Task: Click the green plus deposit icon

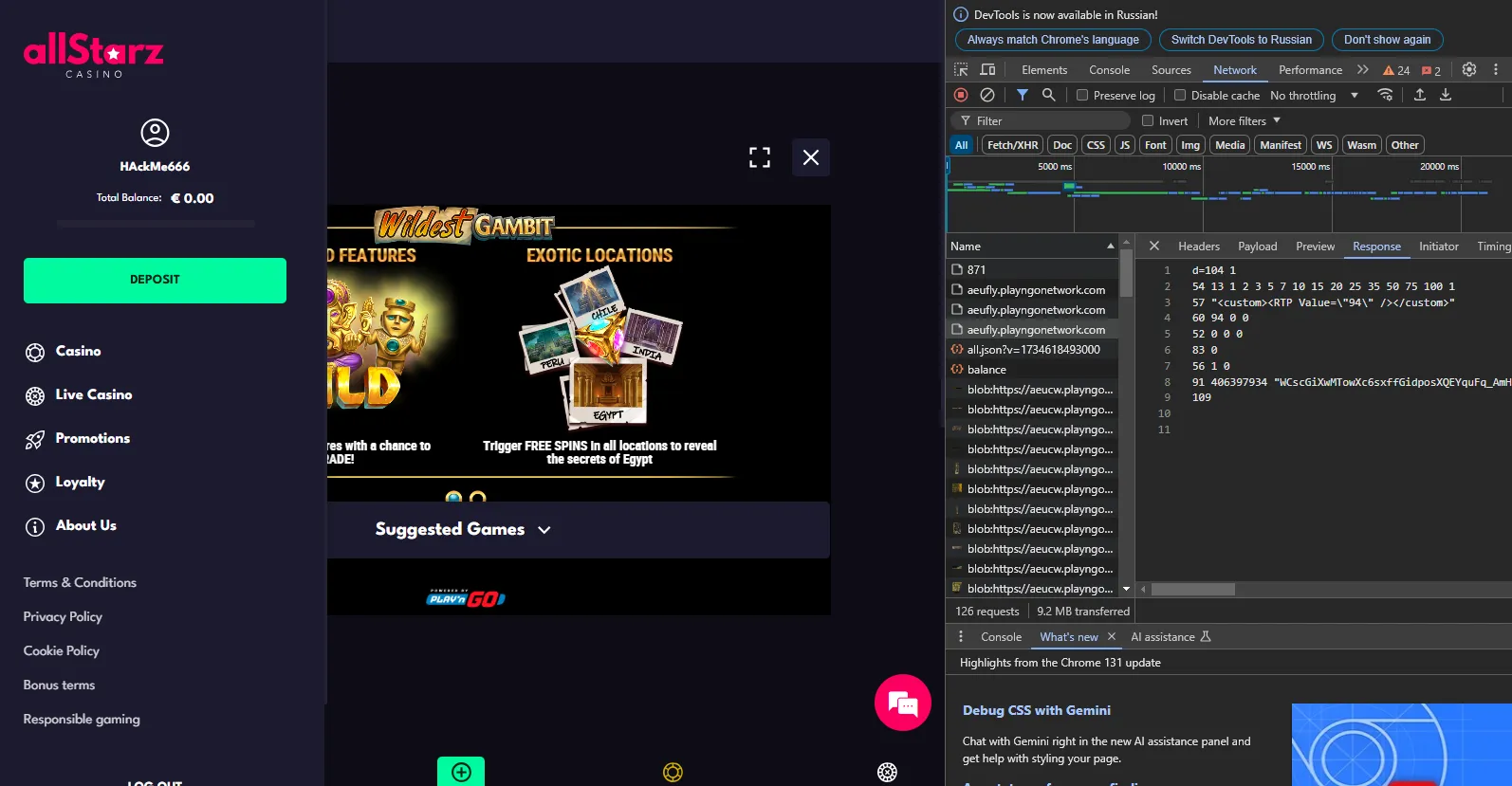Action: coord(461,772)
